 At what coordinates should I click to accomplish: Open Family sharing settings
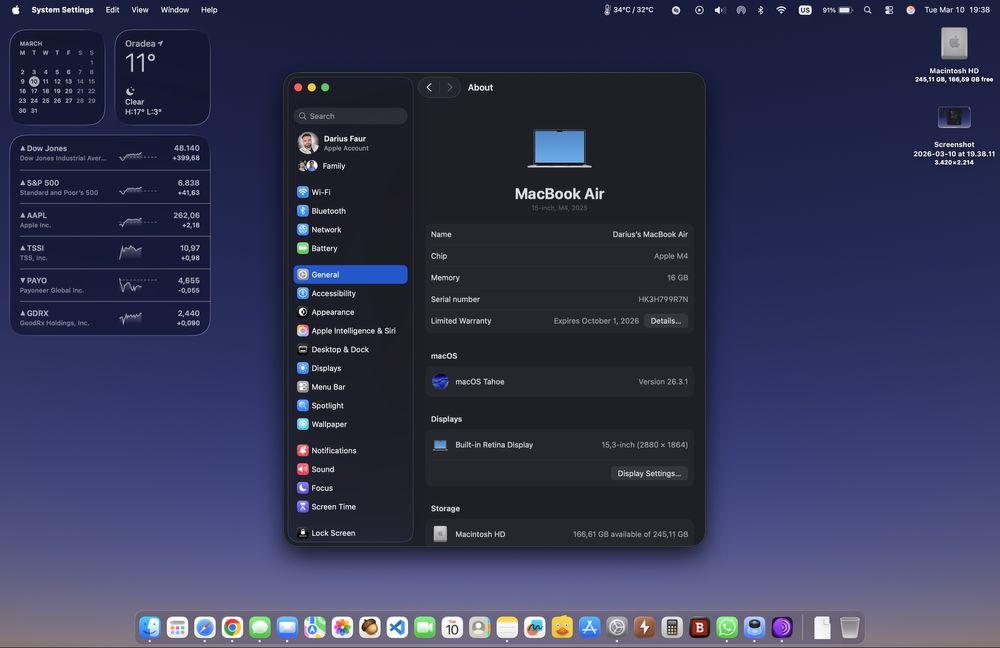(350, 166)
